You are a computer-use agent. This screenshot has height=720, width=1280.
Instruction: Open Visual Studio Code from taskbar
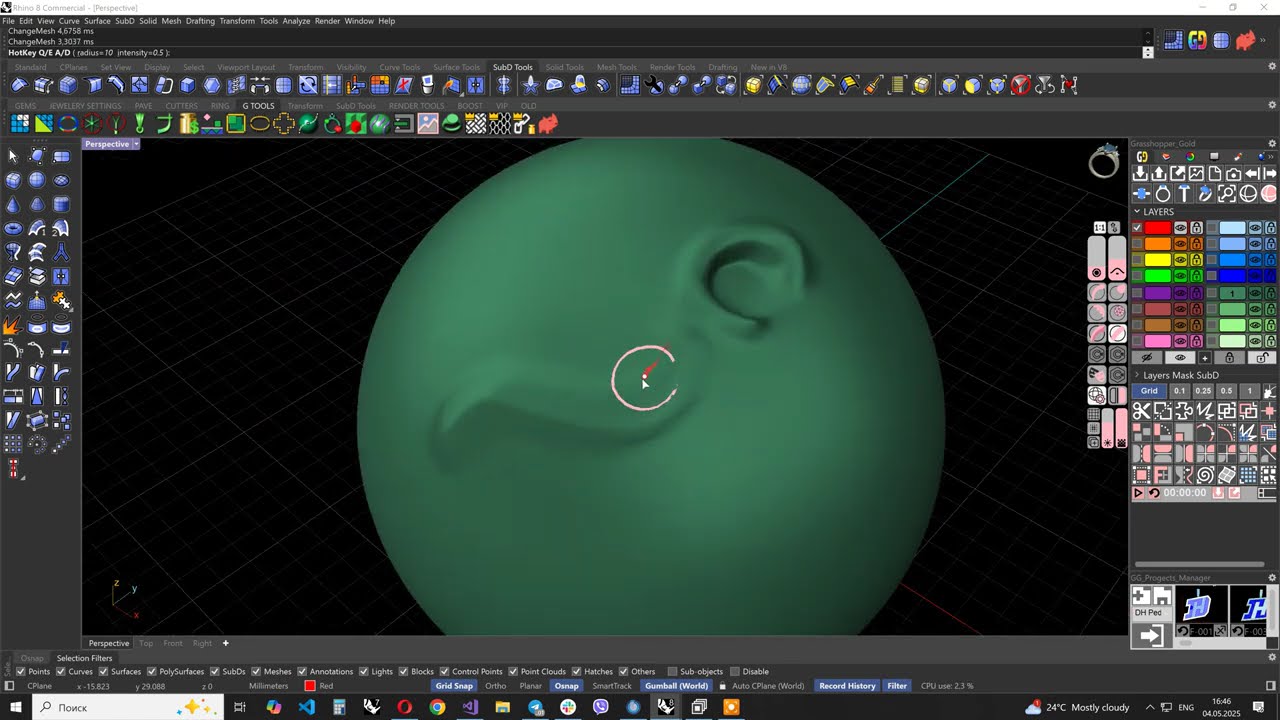click(x=307, y=707)
